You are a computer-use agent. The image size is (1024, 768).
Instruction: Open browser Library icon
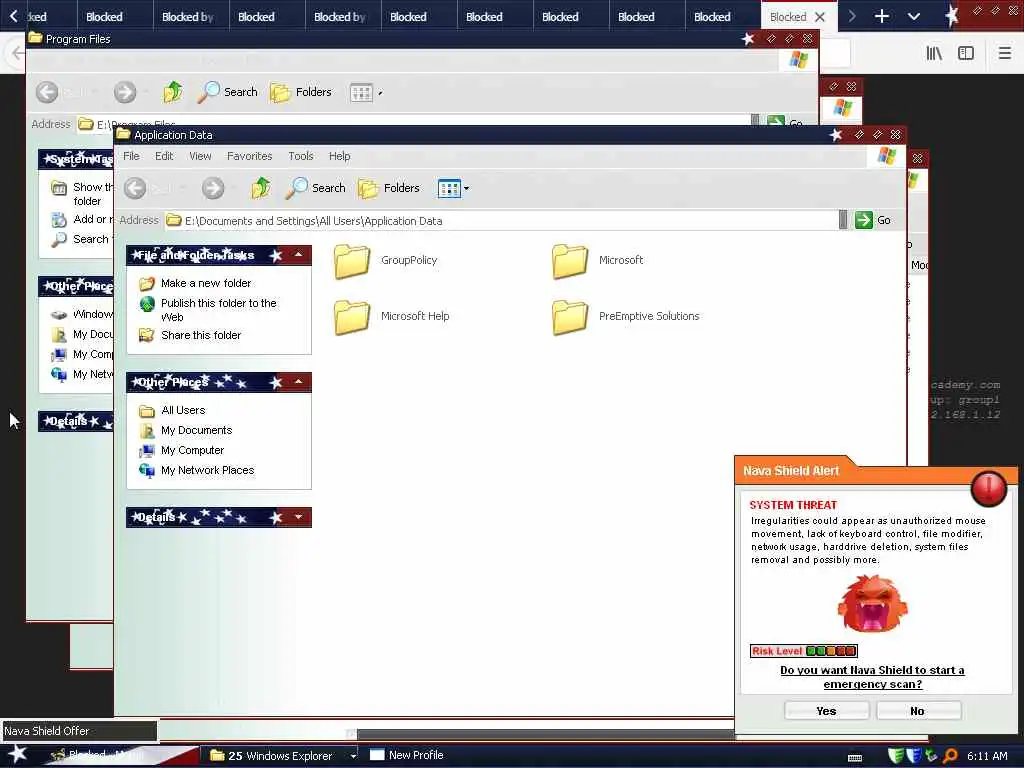click(x=935, y=54)
